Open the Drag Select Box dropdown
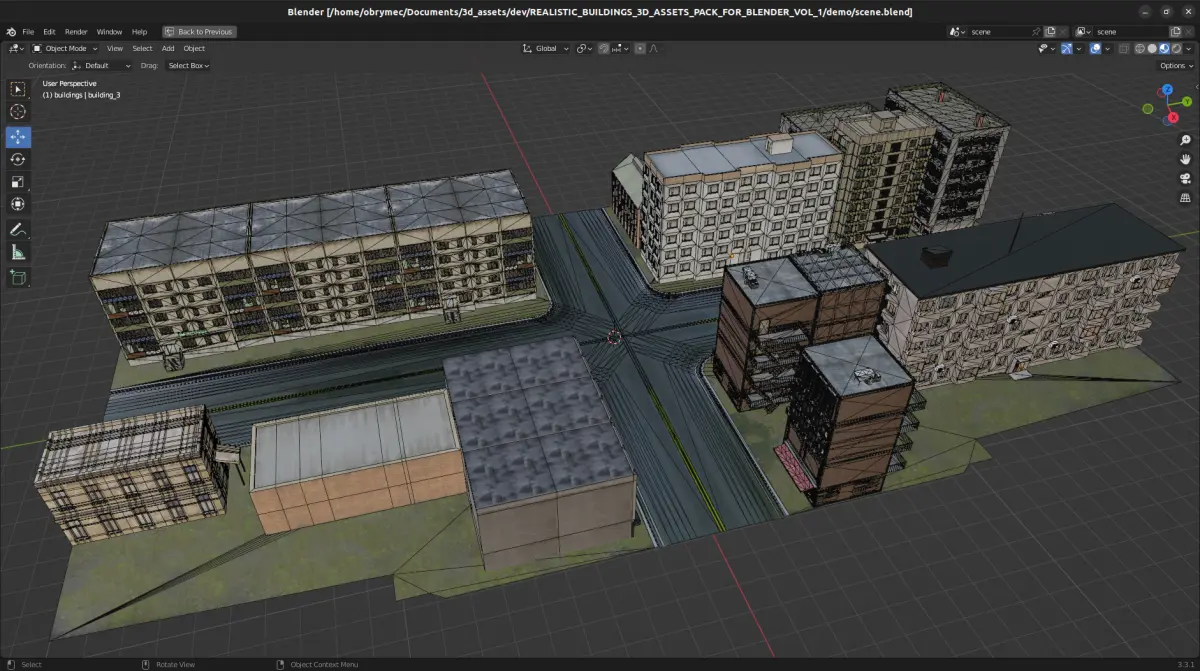1200x671 pixels. click(188, 65)
